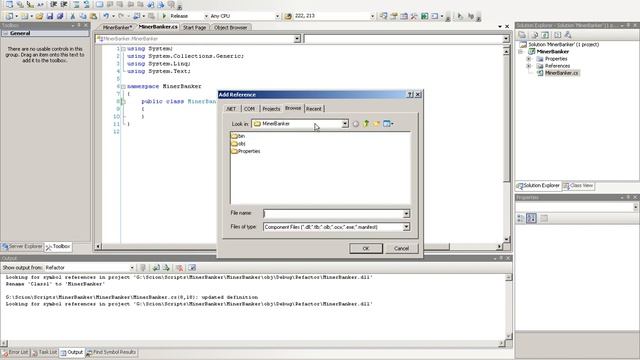Select MinerBanker.cs in Solution Explorer
Screen dimensions: 640x360
[558, 73]
